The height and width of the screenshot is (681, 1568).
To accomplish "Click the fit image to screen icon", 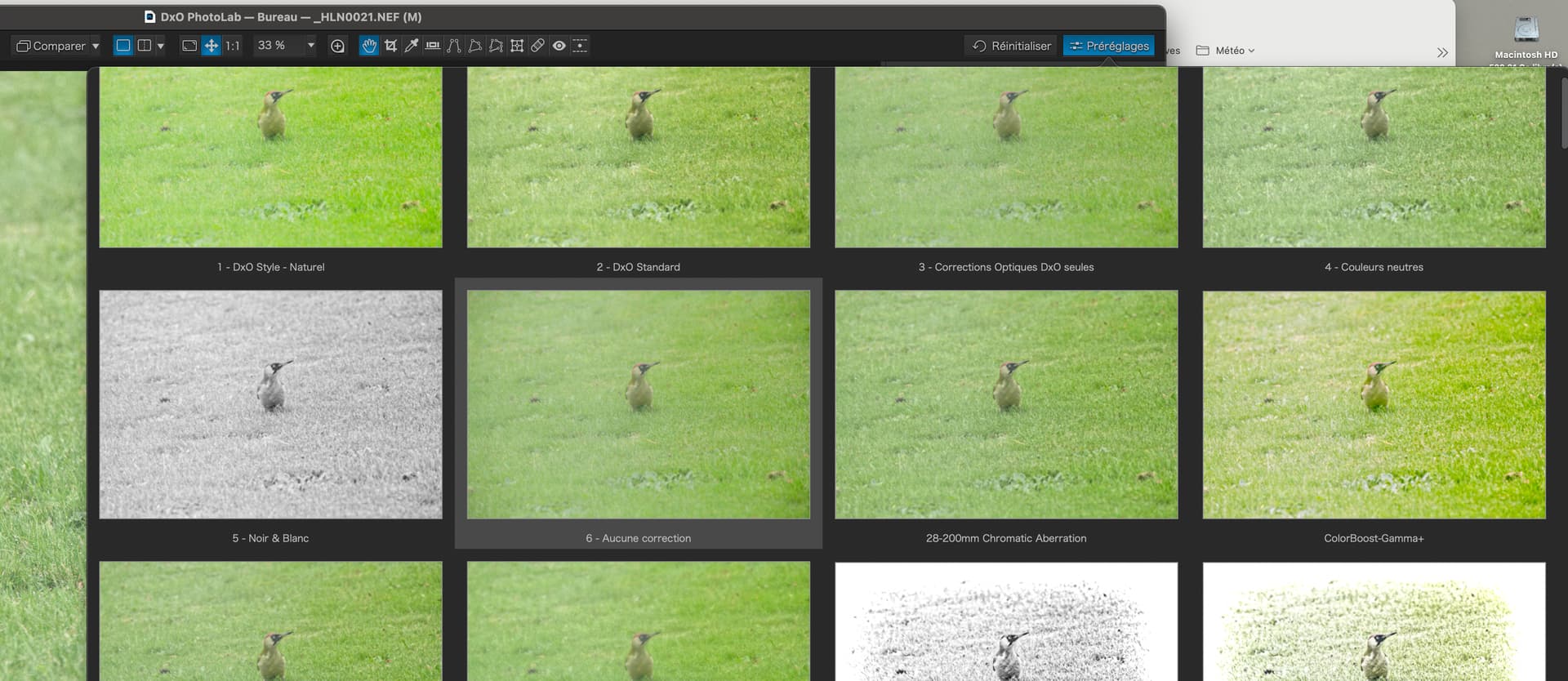I will coord(189,46).
